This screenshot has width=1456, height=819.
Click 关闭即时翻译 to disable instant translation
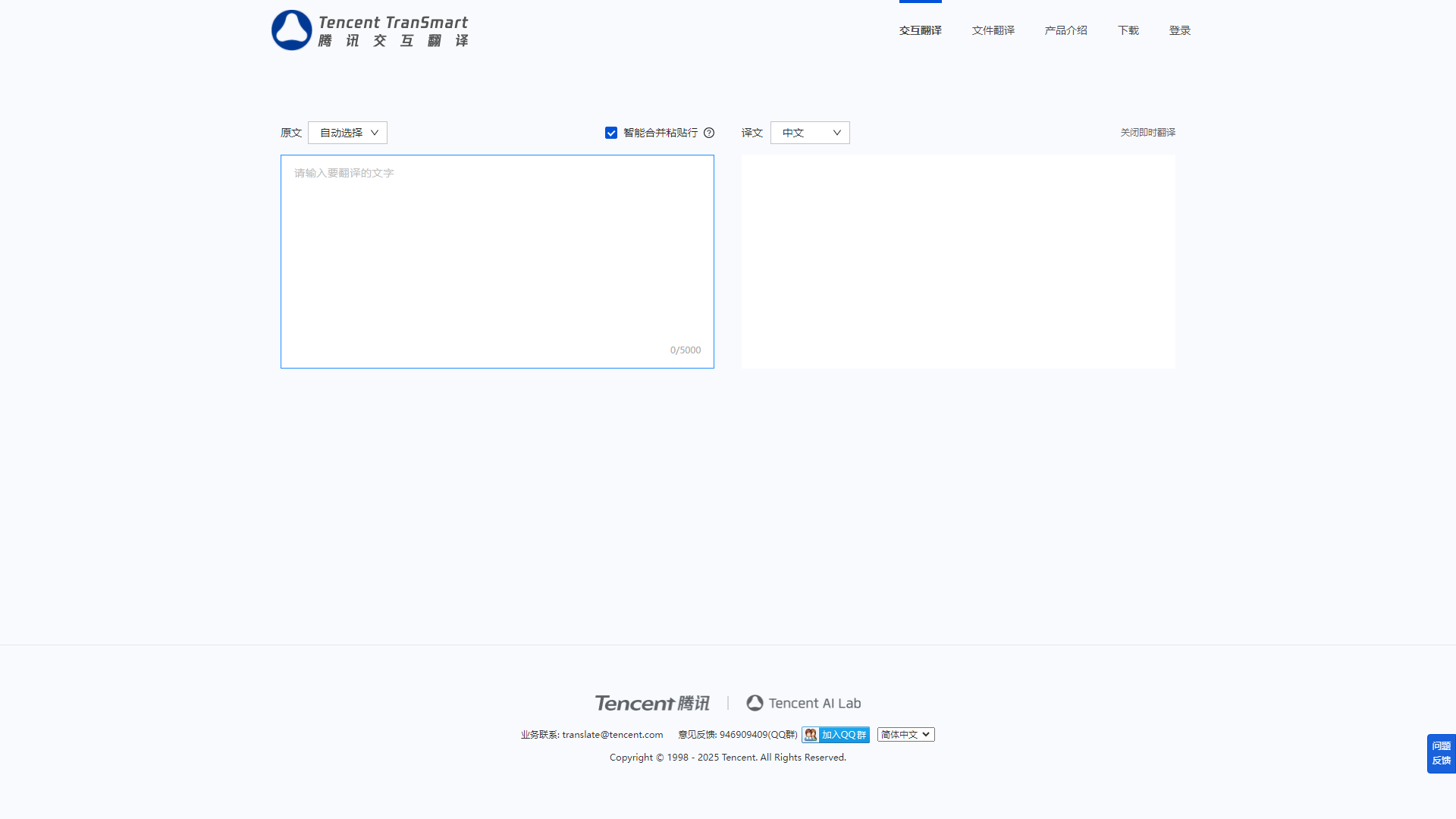(1147, 133)
